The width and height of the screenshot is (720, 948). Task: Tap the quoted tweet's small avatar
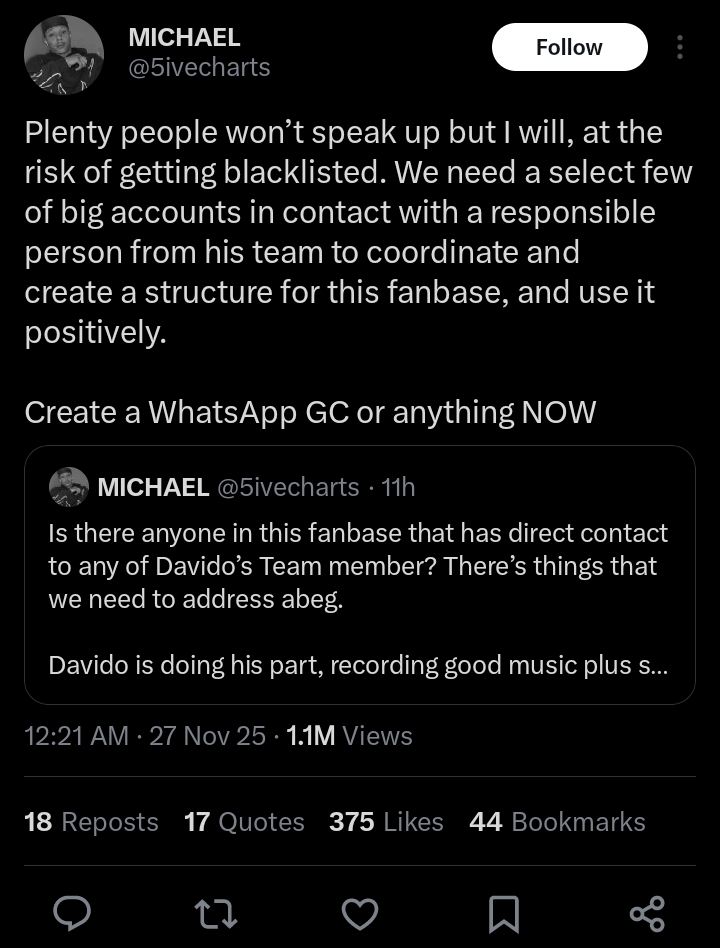(70, 487)
